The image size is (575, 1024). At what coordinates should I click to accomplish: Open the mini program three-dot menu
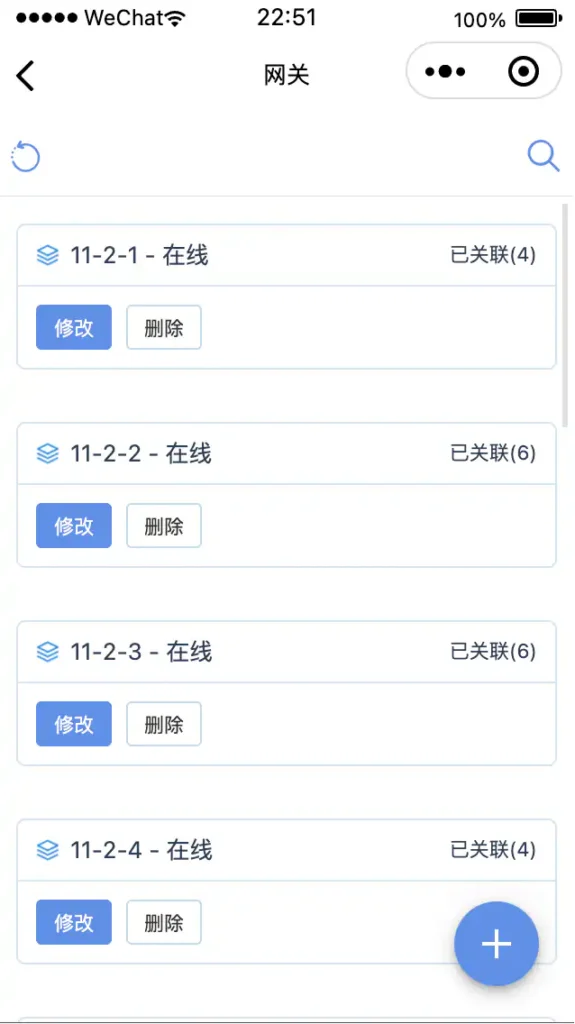(x=445, y=72)
